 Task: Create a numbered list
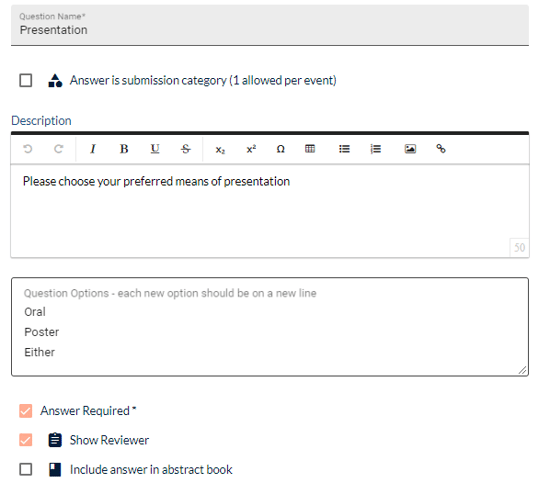375,149
